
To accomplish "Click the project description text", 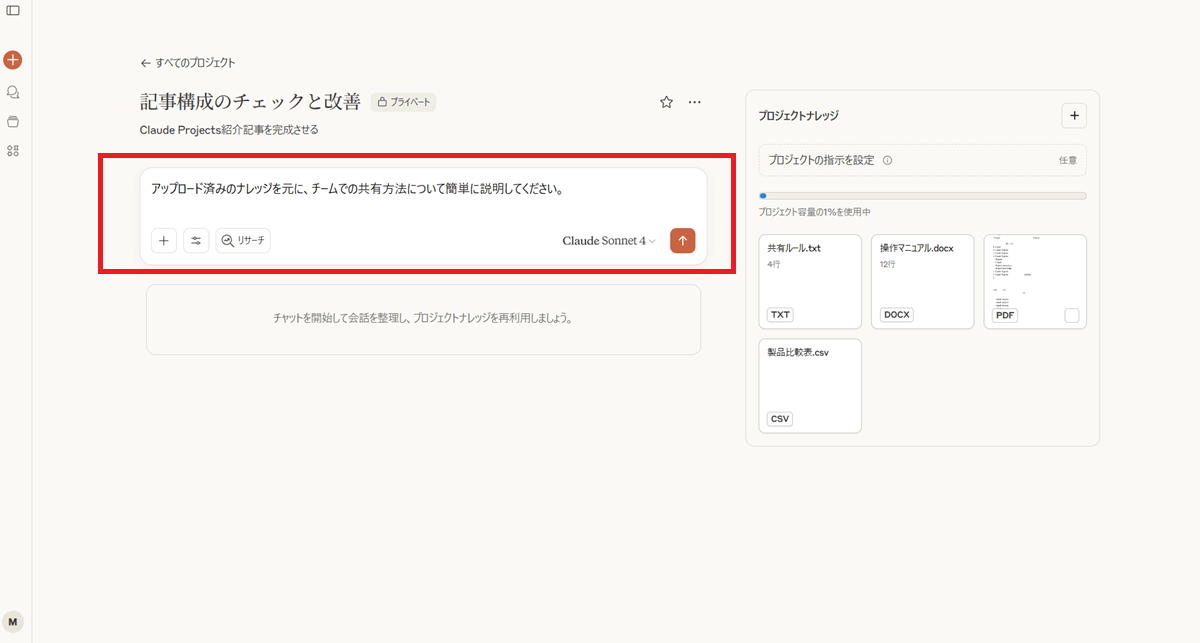I will 229,130.
